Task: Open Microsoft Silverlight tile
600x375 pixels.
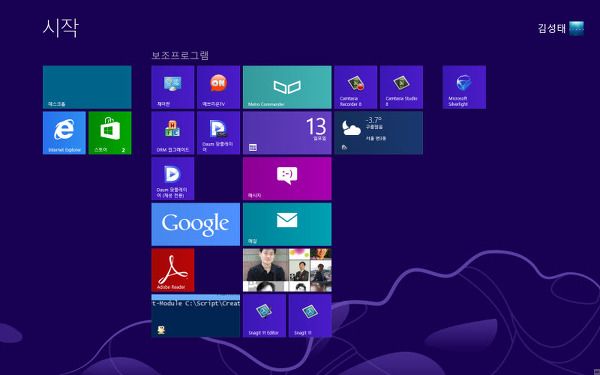Action: pos(464,87)
